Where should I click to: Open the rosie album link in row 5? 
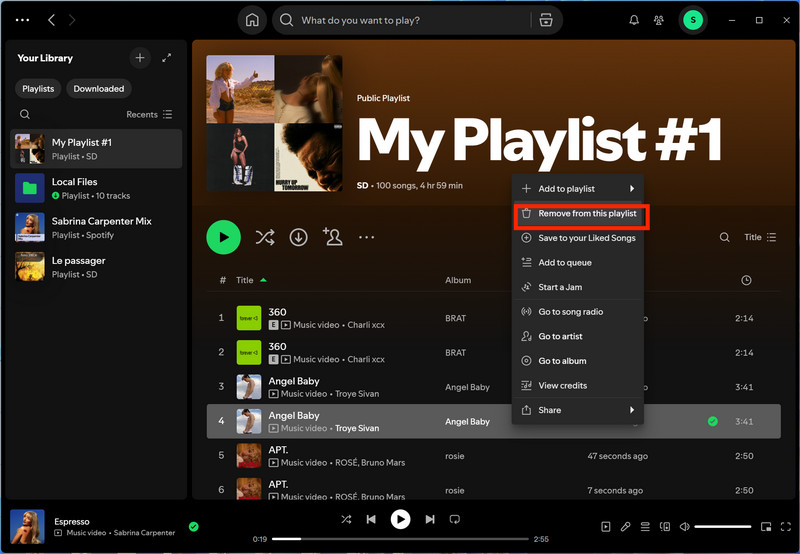point(454,456)
